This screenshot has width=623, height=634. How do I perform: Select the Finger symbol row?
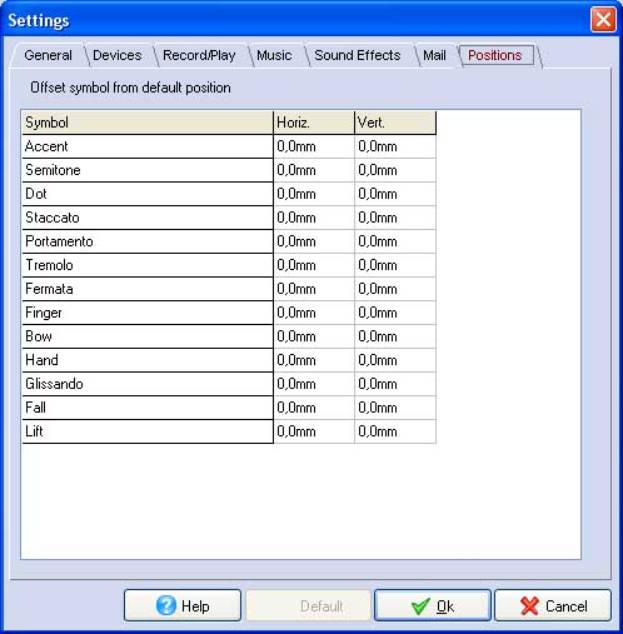click(148, 313)
